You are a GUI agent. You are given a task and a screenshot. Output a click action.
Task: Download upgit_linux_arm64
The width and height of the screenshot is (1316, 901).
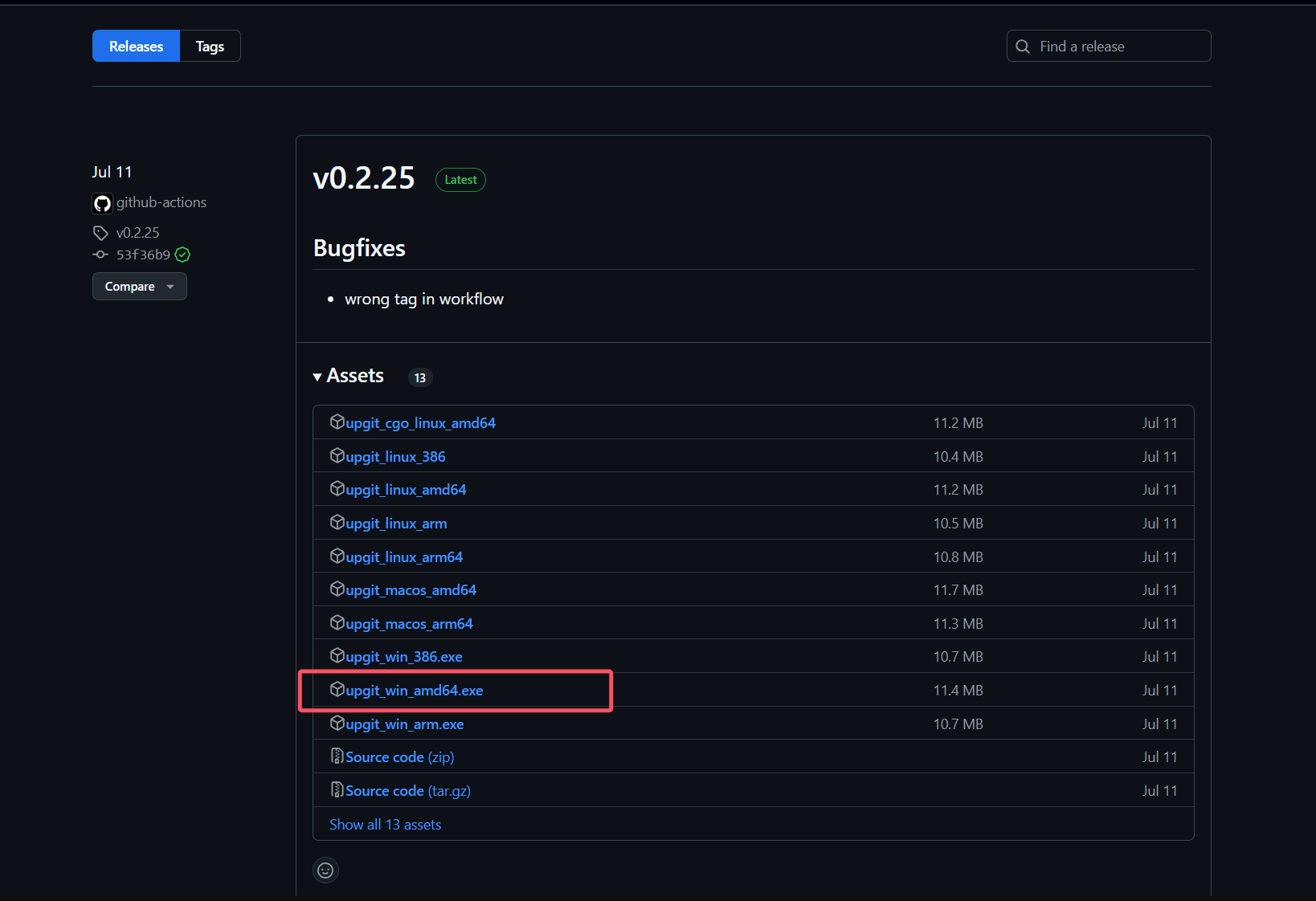click(404, 557)
